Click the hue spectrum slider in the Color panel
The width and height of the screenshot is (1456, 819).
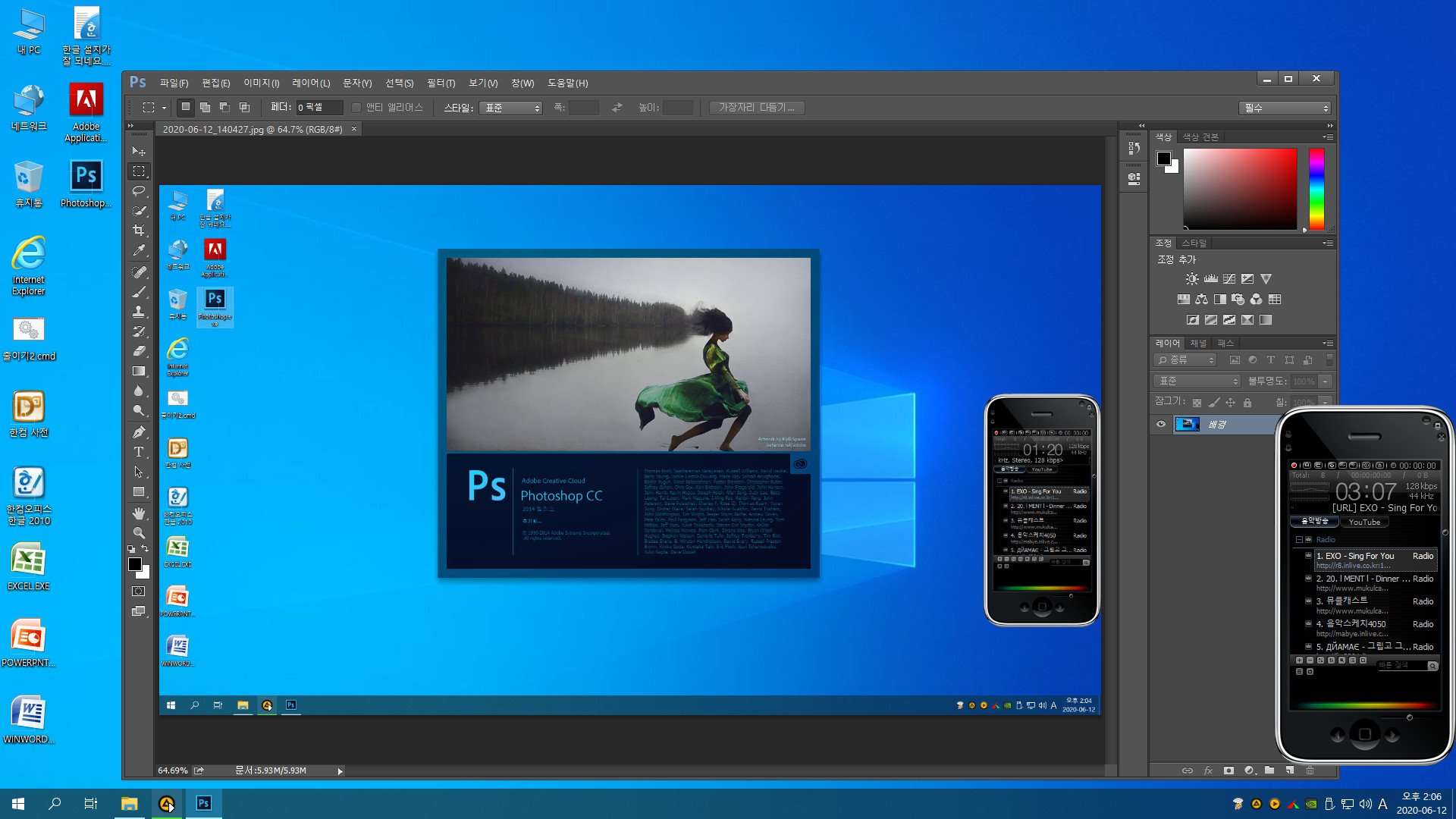tap(1316, 189)
